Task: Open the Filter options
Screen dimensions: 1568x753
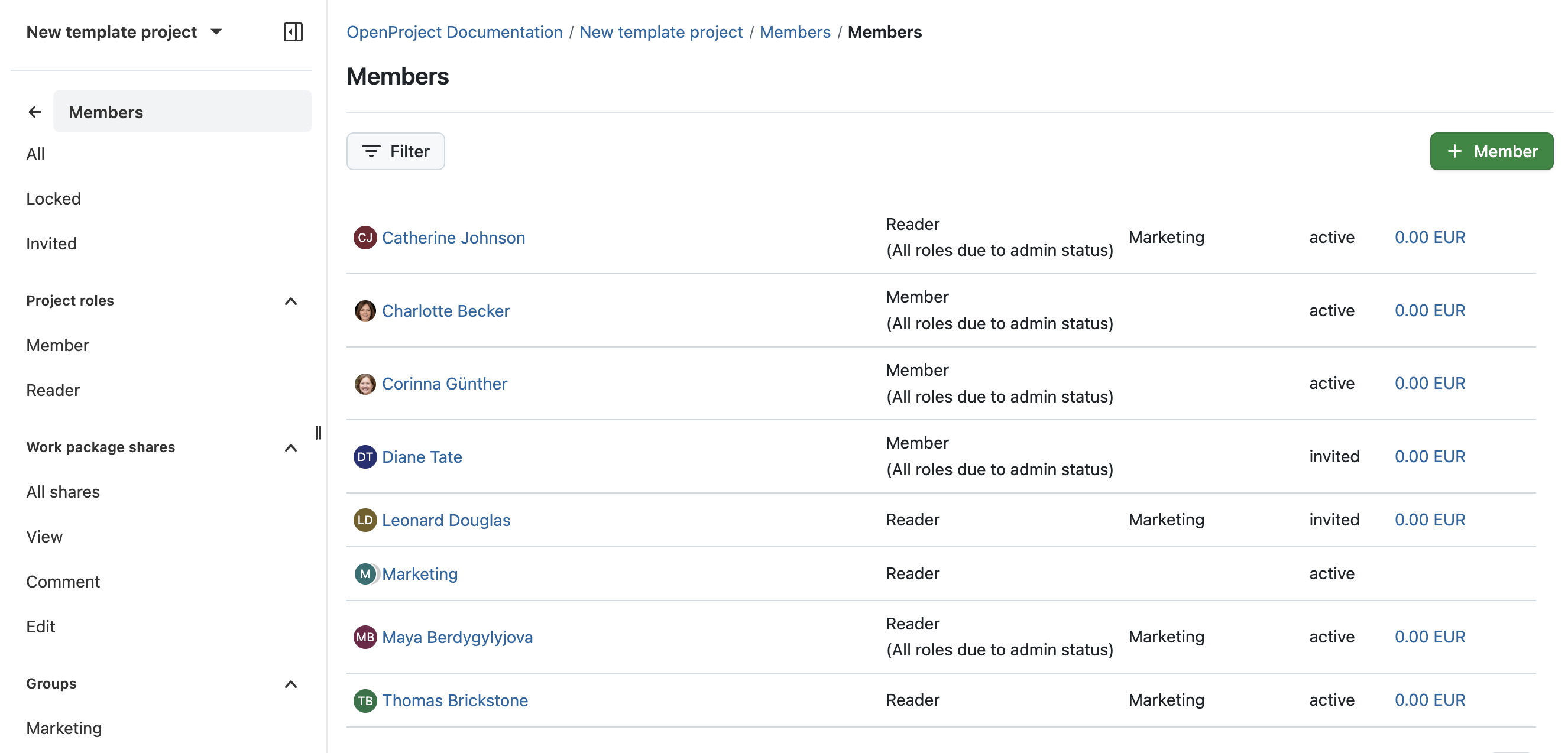Action: tap(394, 151)
